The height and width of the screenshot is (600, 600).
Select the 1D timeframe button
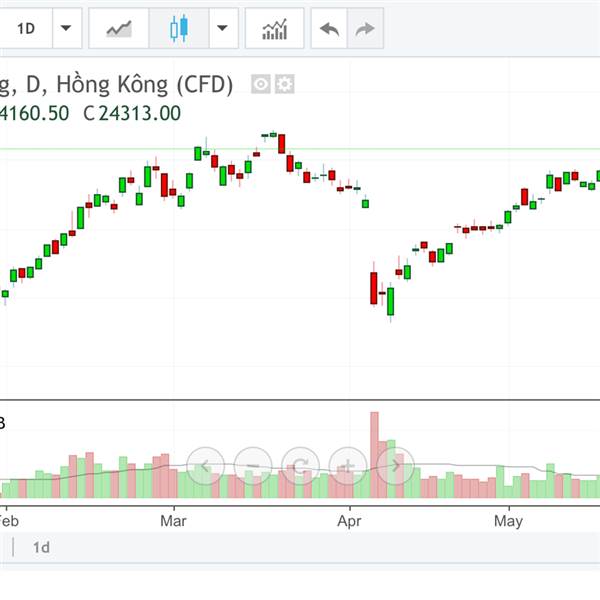(x=26, y=28)
